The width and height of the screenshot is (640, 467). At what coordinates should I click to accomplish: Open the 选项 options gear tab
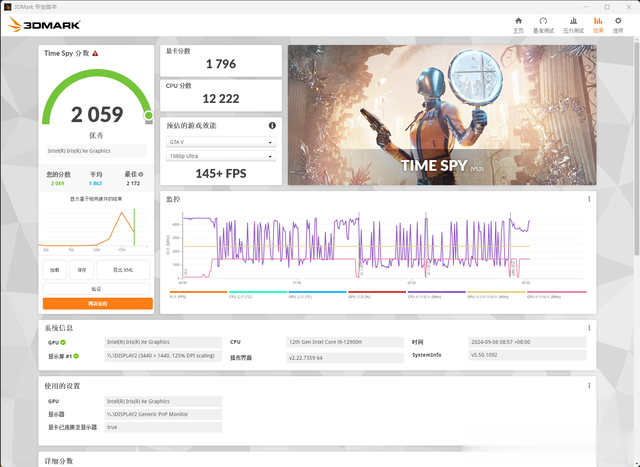point(618,25)
